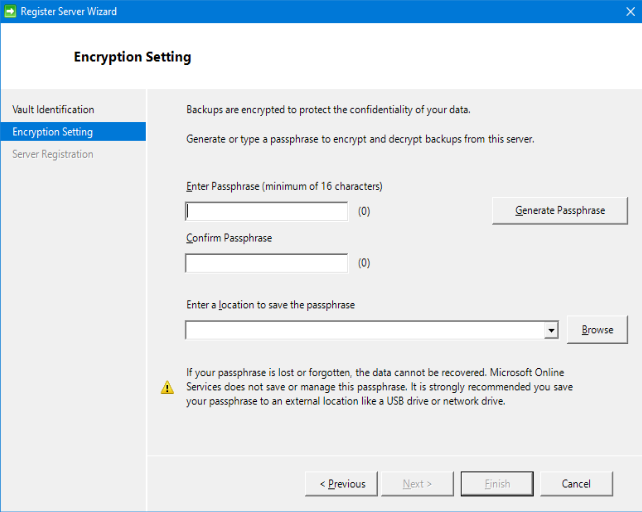Click the lost passphrase warning text
The height and width of the screenshot is (512, 642).
[380, 386]
